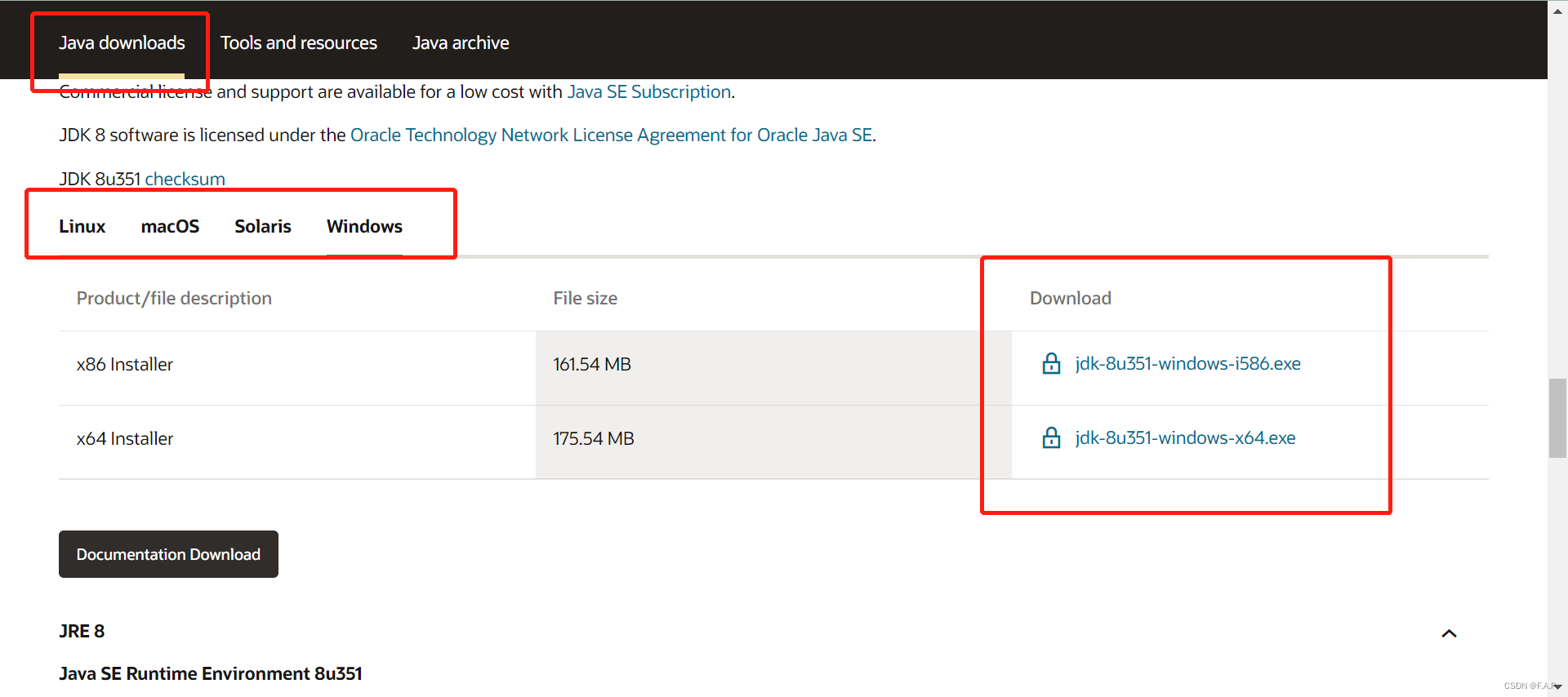Switch to the Java archive tab
Viewport: 1568px width, 697px height.
[461, 42]
